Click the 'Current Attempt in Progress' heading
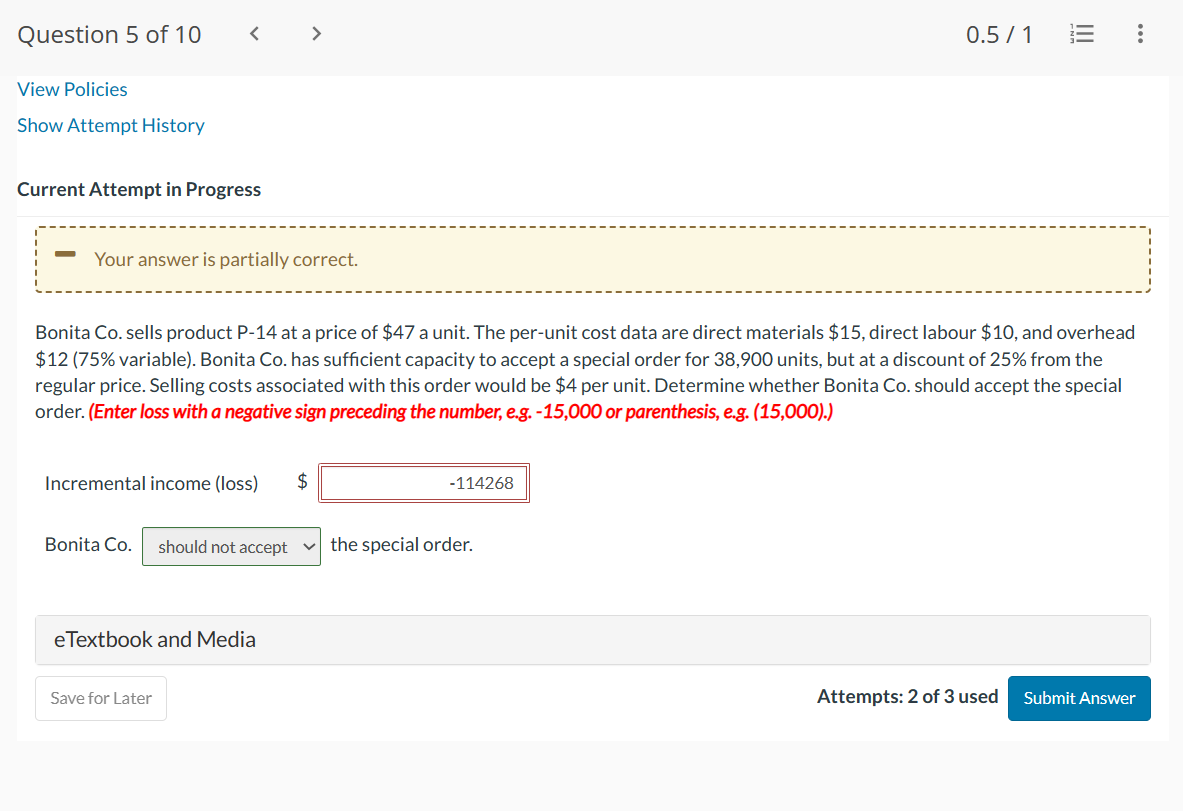Screen dimensions: 1183x811 (138, 189)
